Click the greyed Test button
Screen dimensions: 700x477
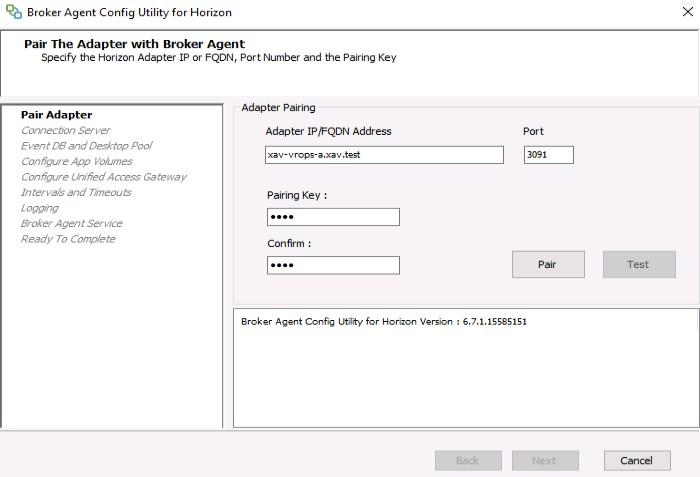(x=639, y=264)
